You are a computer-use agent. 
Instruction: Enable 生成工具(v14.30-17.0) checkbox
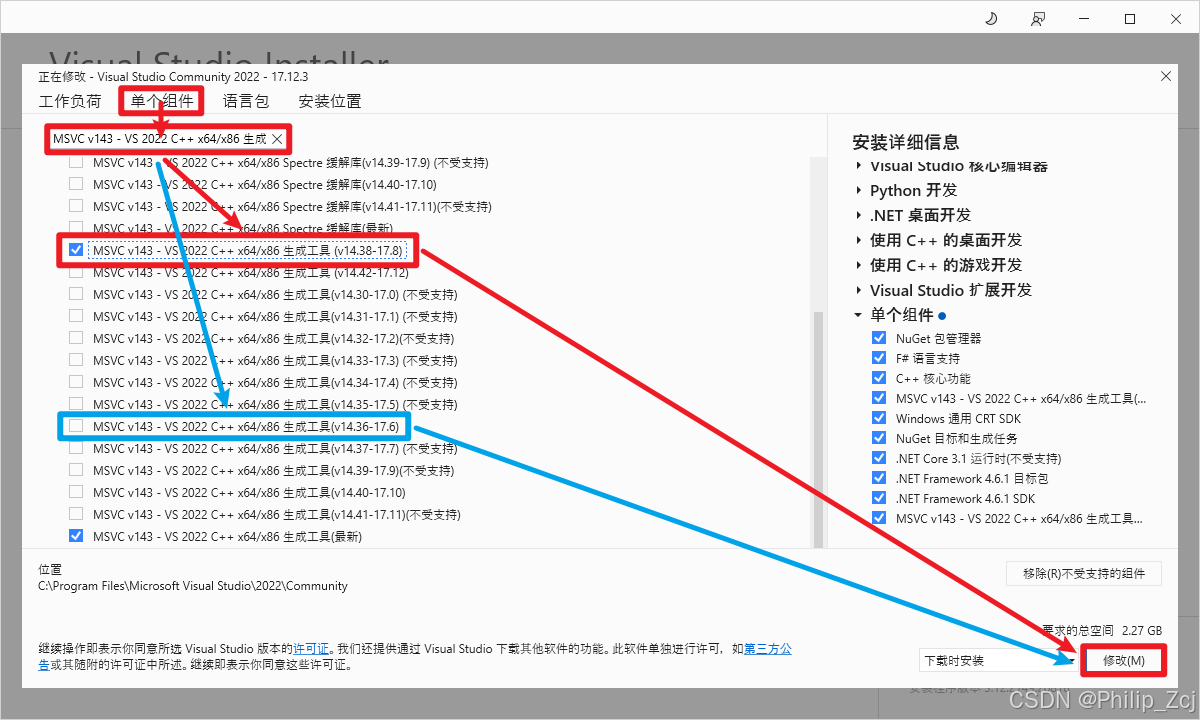click(76, 294)
